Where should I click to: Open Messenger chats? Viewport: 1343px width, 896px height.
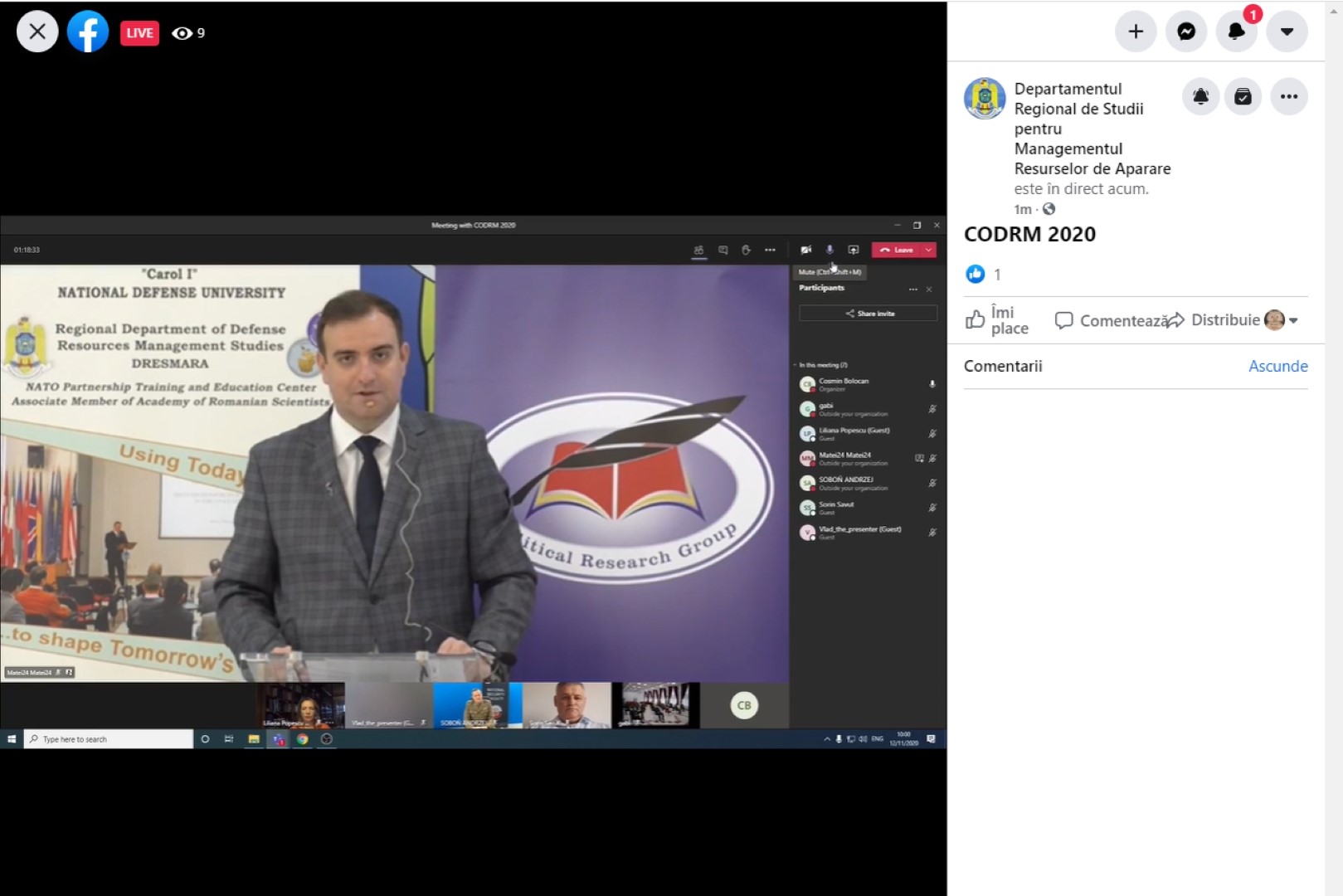coord(1186,32)
